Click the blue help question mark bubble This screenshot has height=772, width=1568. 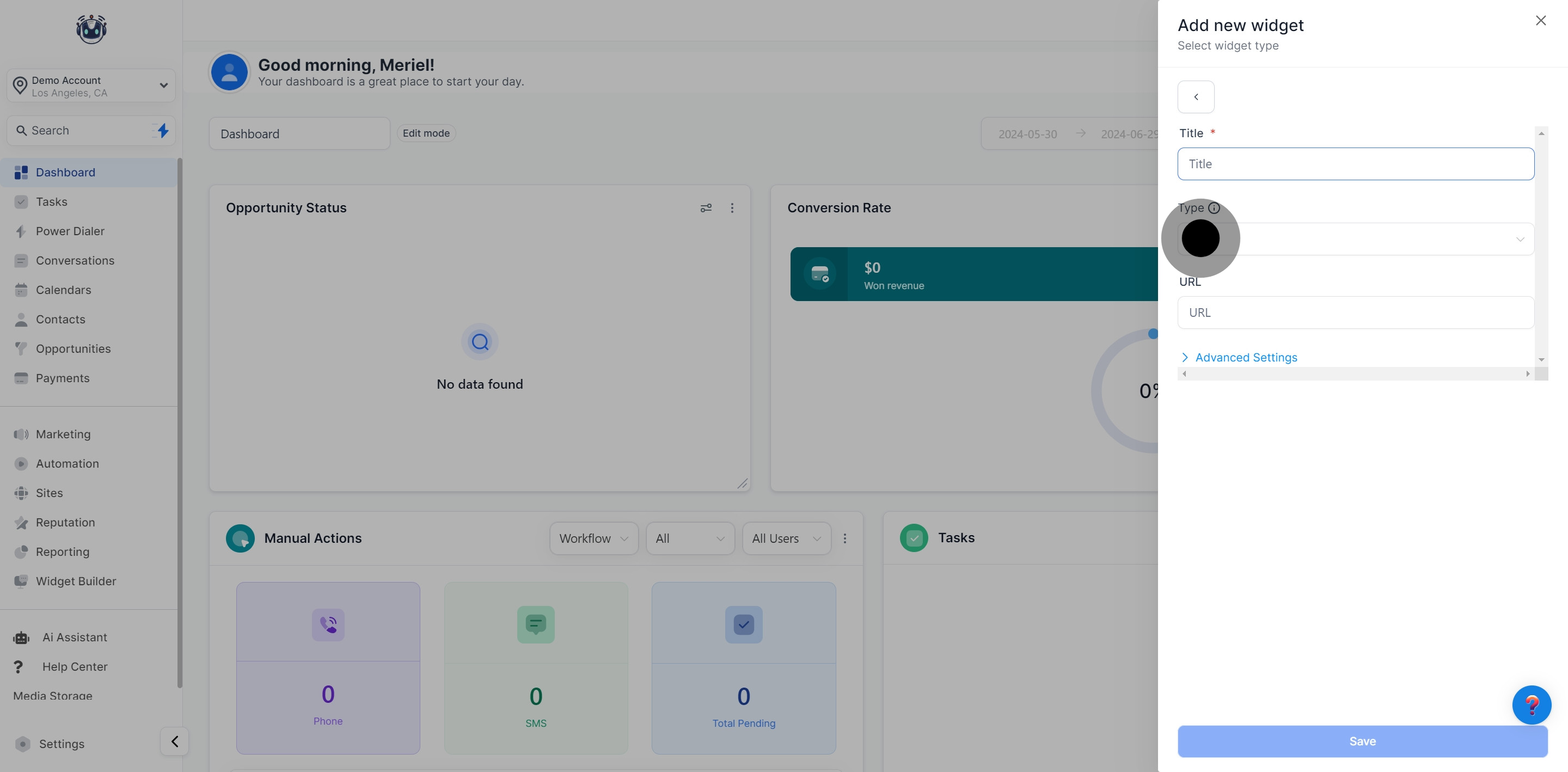coord(1531,705)
